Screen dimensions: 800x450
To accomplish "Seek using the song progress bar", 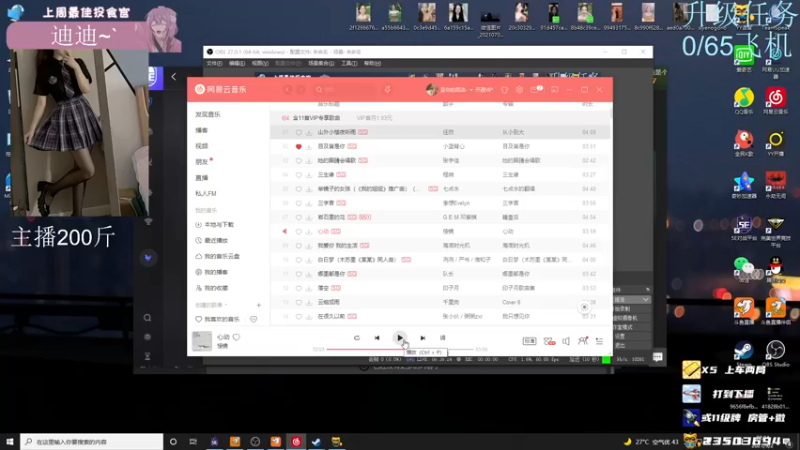I will (399, 349).
